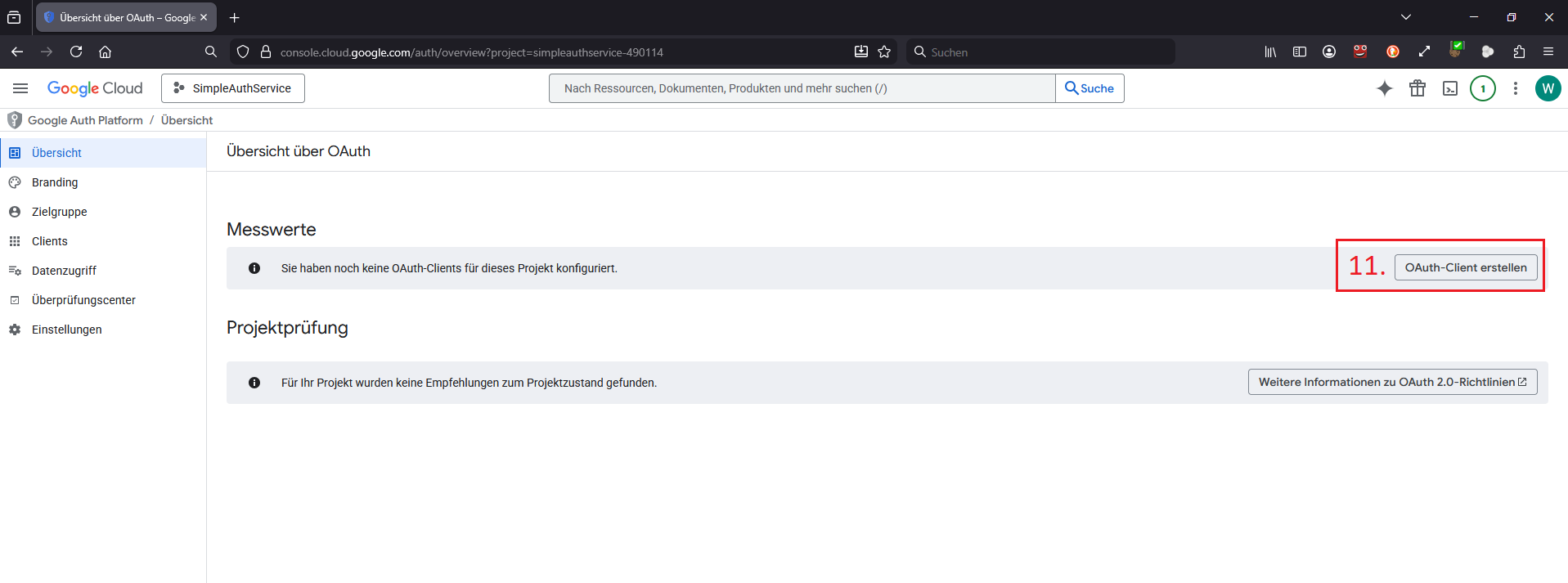This screenshot has width=1568, height=583.
Task: Click the Überprüfungscenter checkbox icon
Action: (x=15, y=300)
